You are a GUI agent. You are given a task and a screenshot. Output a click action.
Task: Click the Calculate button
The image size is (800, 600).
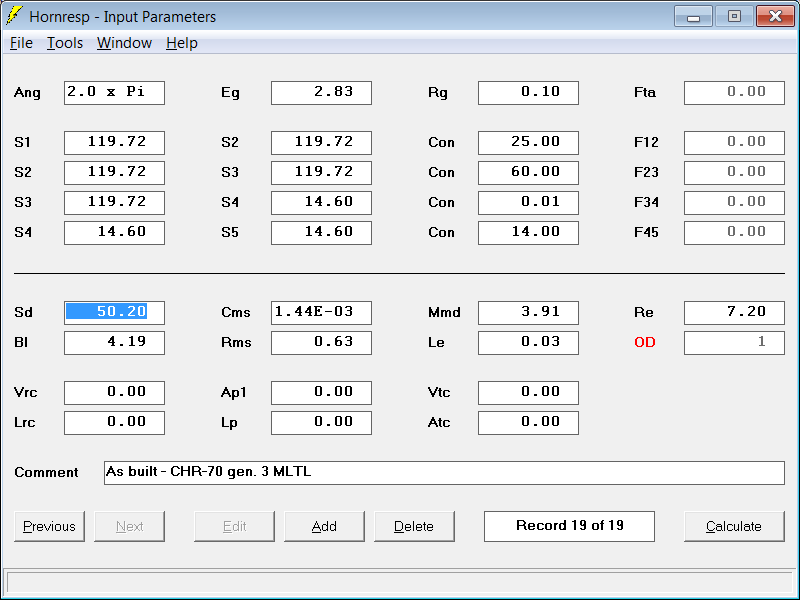pos(734,526)
